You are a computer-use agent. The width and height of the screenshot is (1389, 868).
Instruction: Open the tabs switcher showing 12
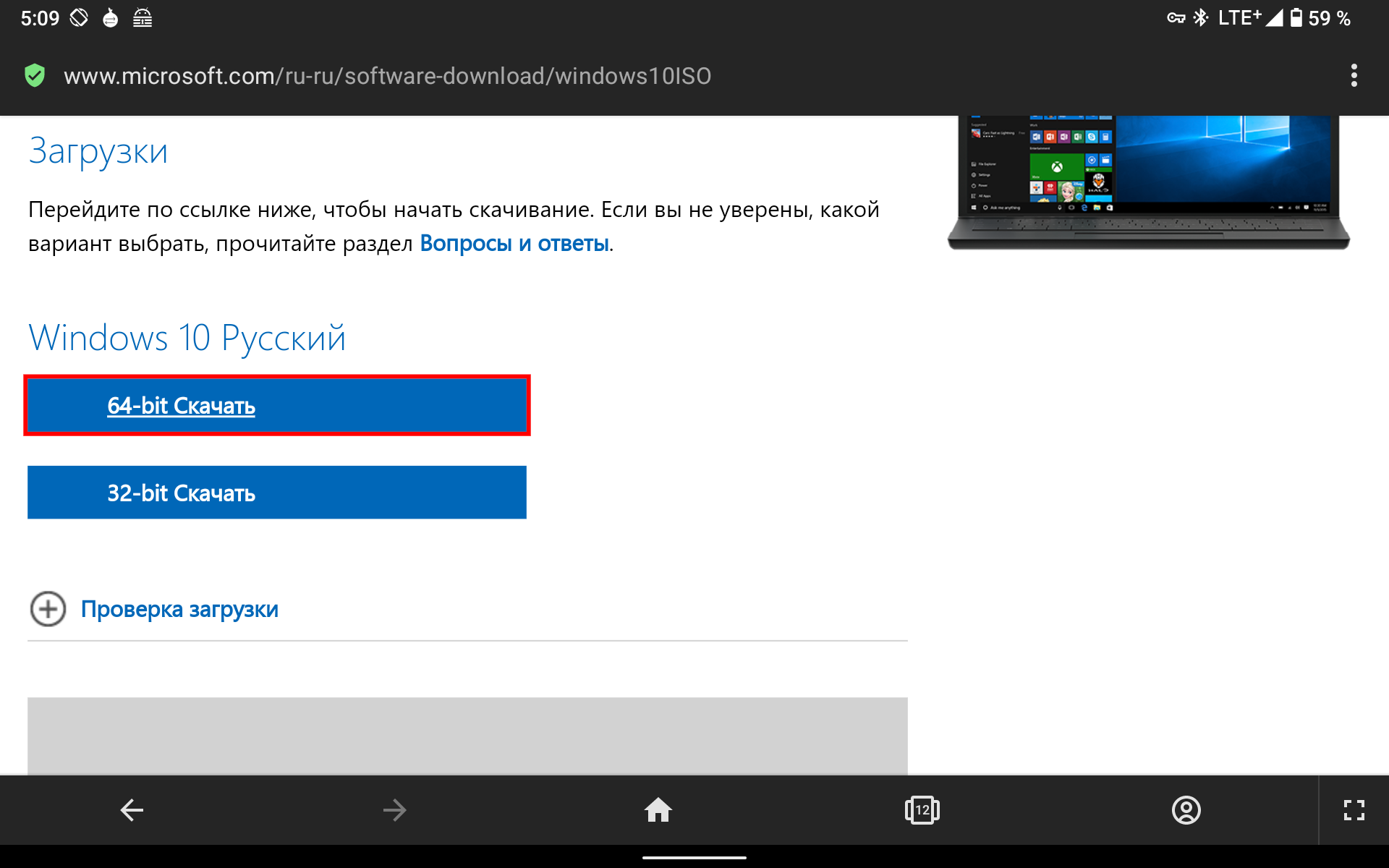(922, 809)
